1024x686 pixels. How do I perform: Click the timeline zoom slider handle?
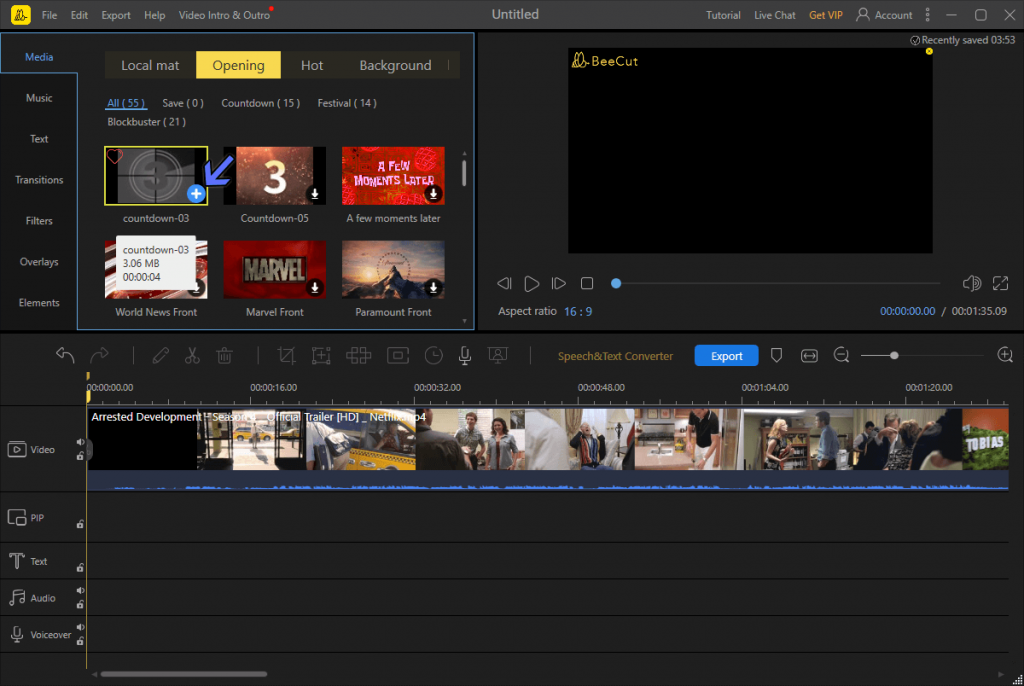point(894,355)
